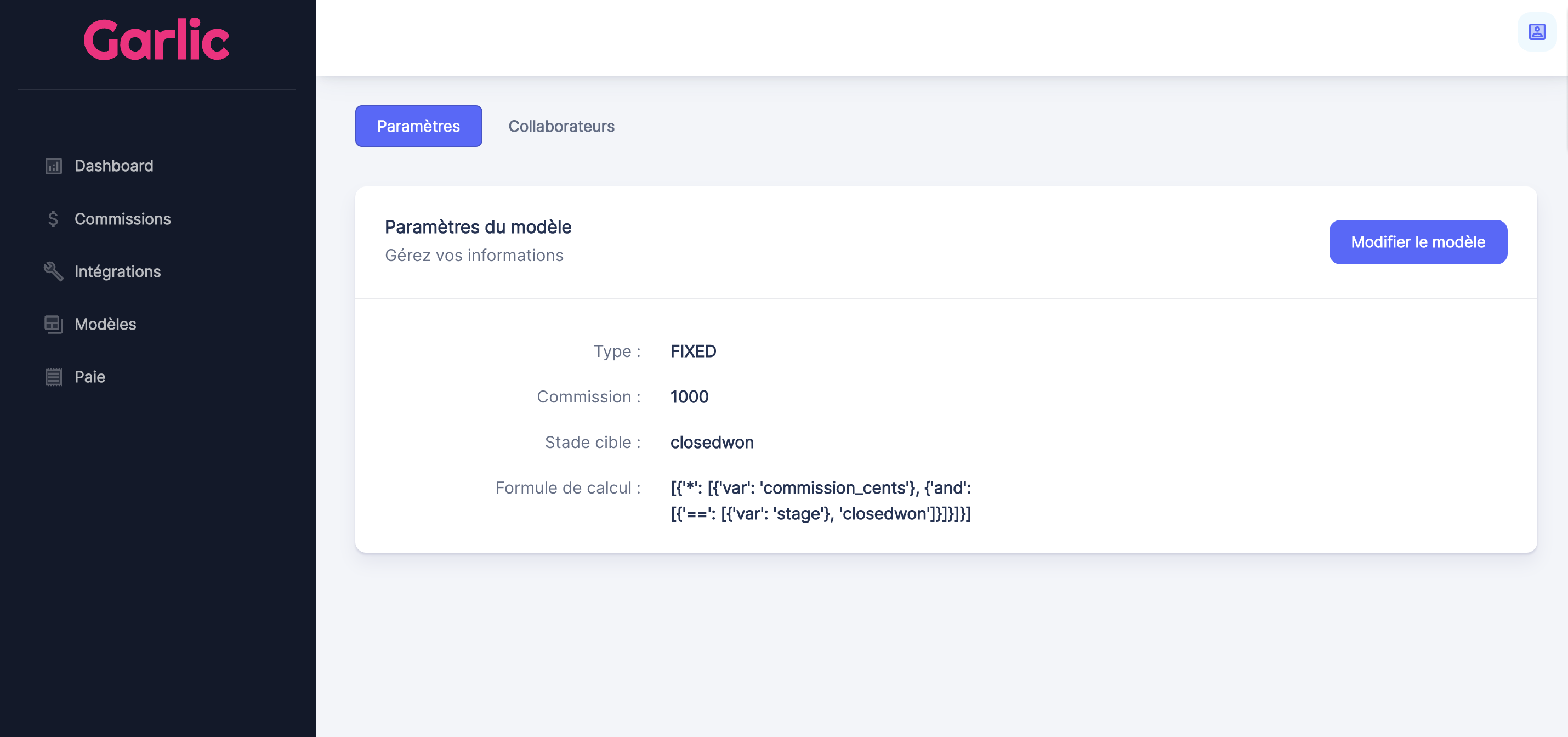Image resolution: width=1568 pixels, height=737 pixels.
Task: Click the Garlic logo
Action: [x=157, y=39]
